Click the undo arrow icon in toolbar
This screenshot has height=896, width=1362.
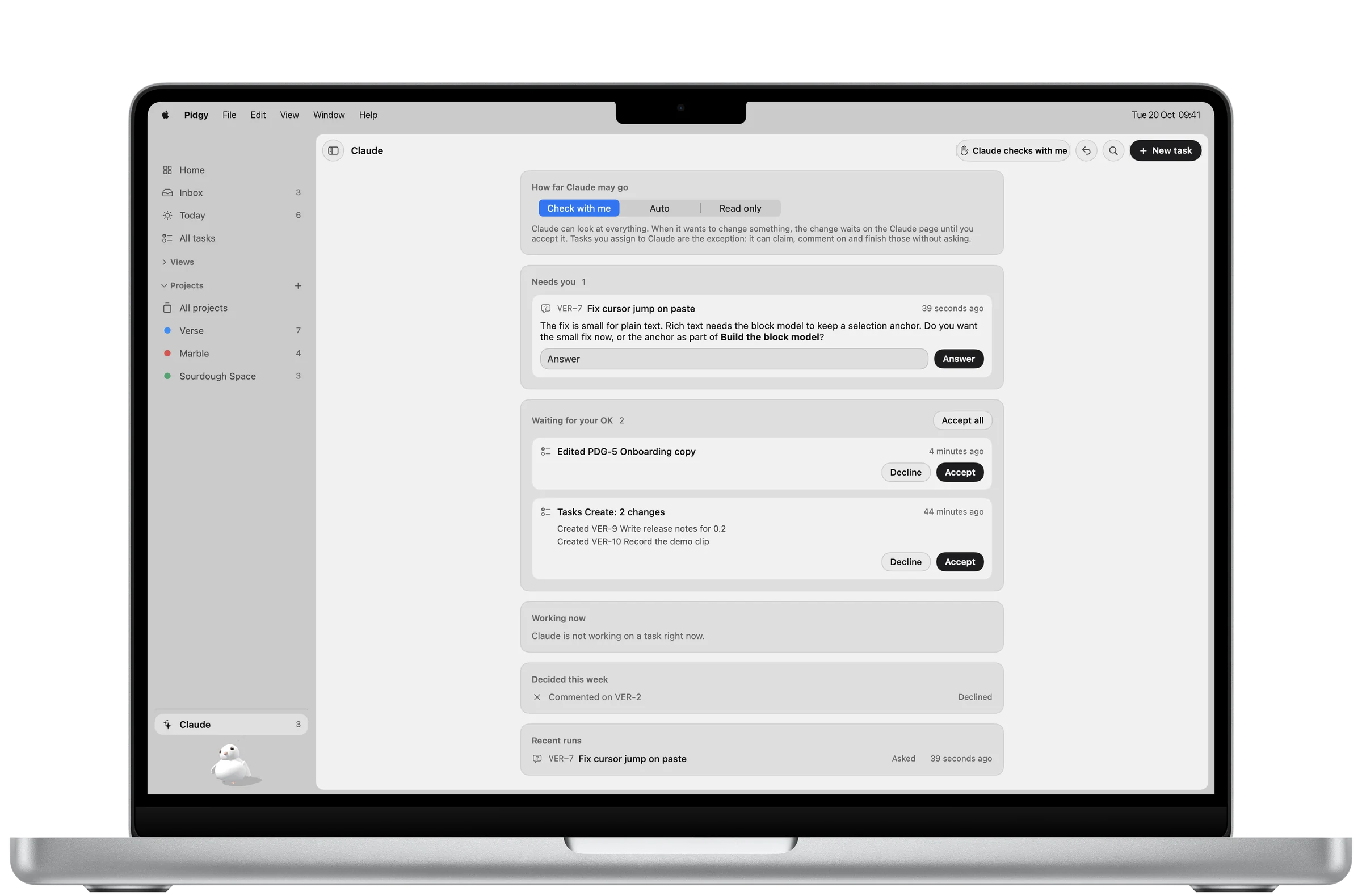(x=1086, y=150)
